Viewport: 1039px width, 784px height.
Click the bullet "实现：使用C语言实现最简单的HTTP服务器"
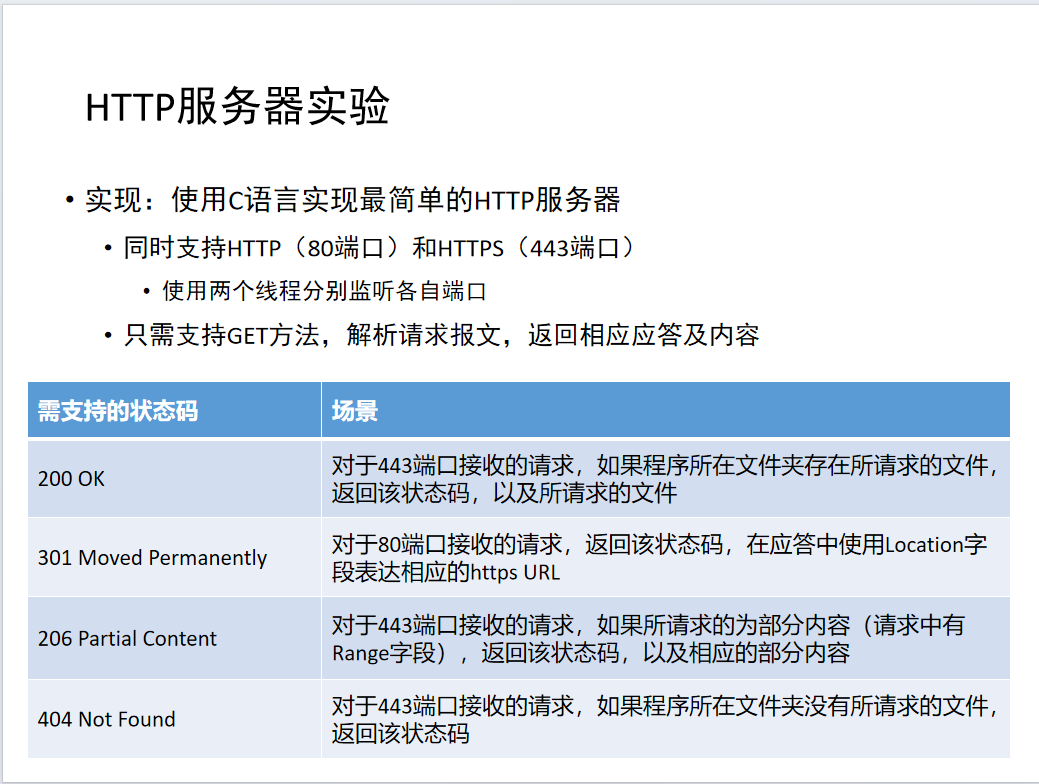click(x=353, y=199)
